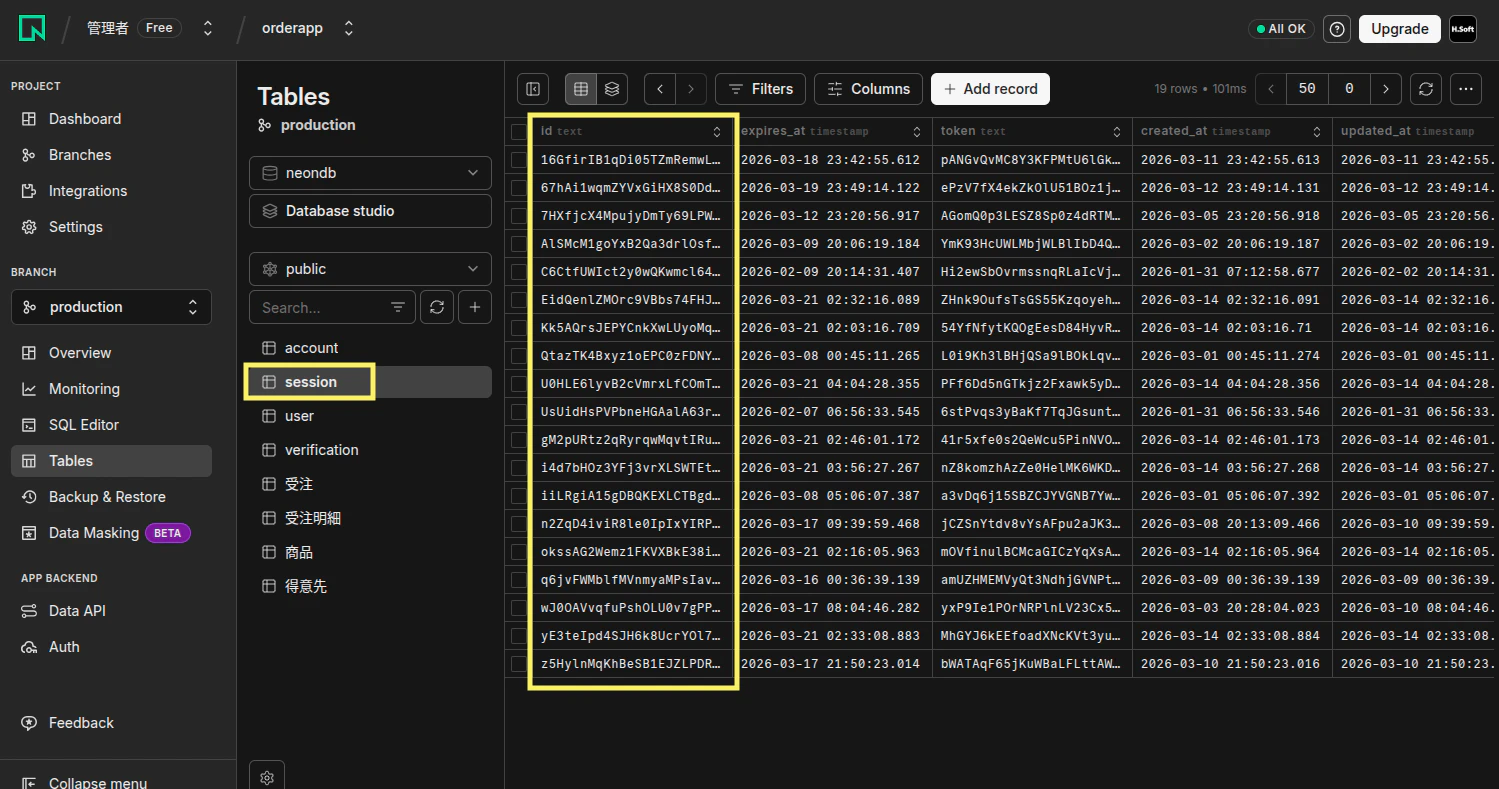Click the offset field showing 0
1499x789 pixels.
tap(1349, 89)
